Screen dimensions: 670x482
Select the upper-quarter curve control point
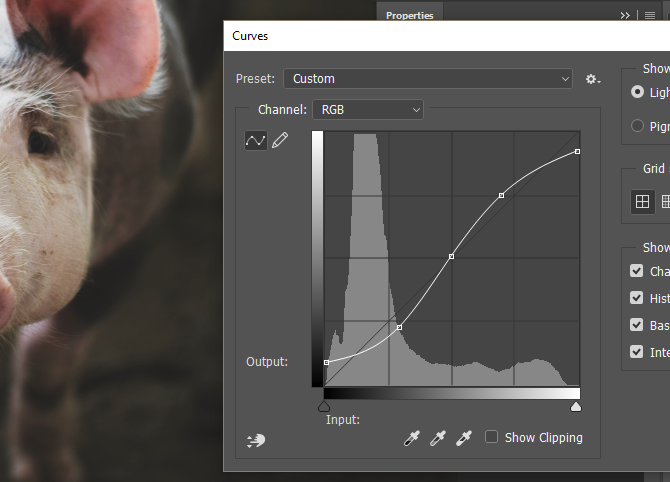click(x=502, y=195)
